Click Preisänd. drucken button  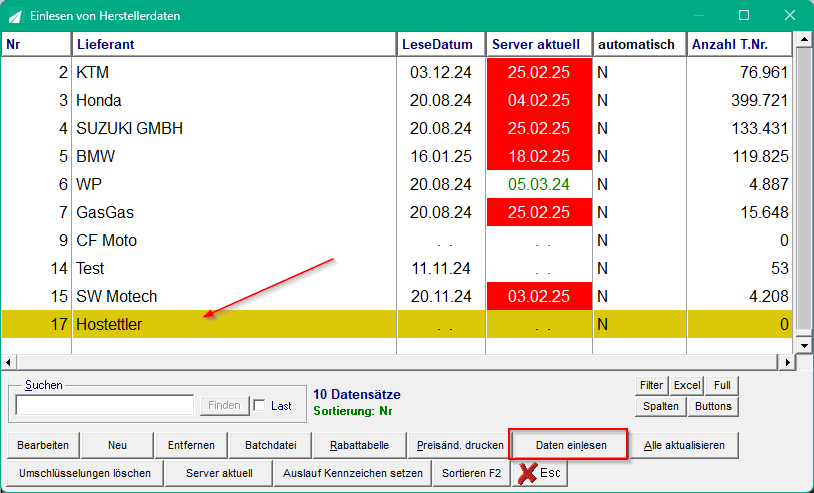[x=460, y=445]
